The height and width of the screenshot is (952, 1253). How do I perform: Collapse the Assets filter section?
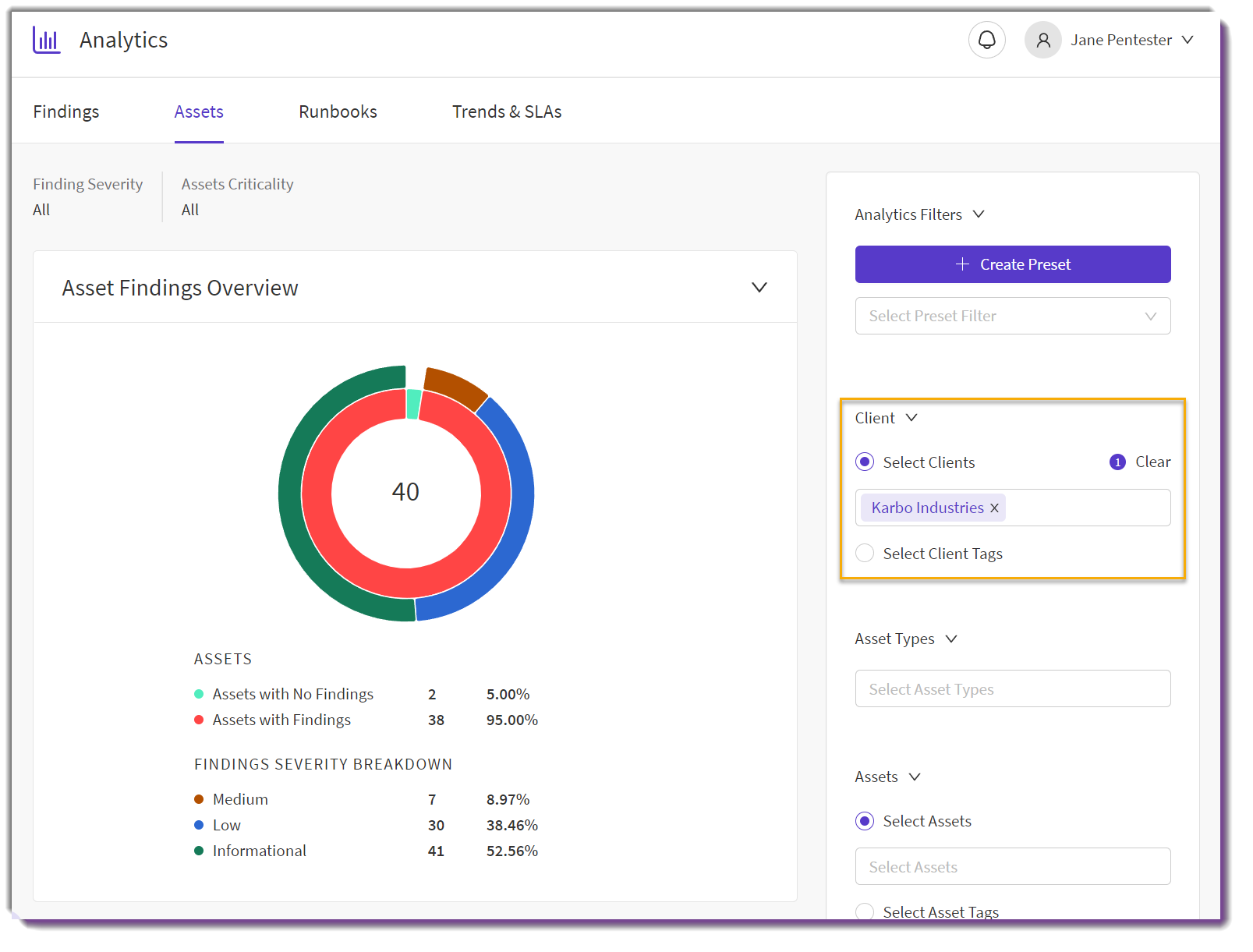pyautogui.click(x=915, y=777)
